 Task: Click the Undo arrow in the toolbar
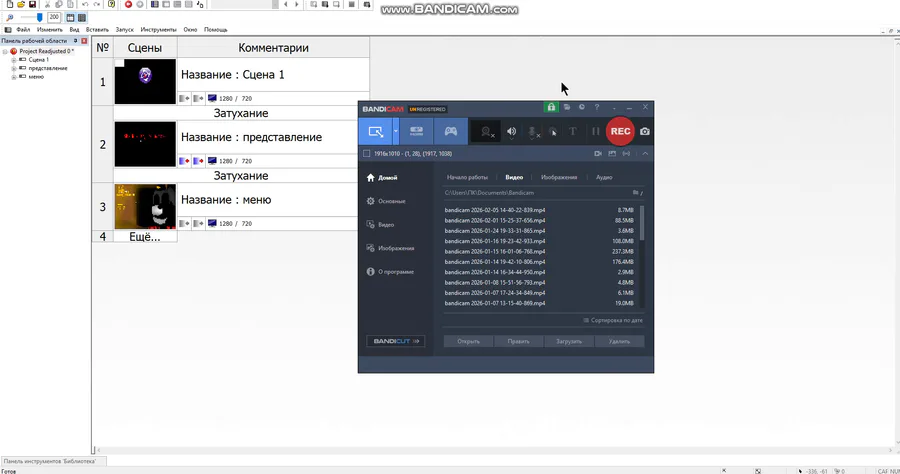pyautogui.click(x=85, y=4)
